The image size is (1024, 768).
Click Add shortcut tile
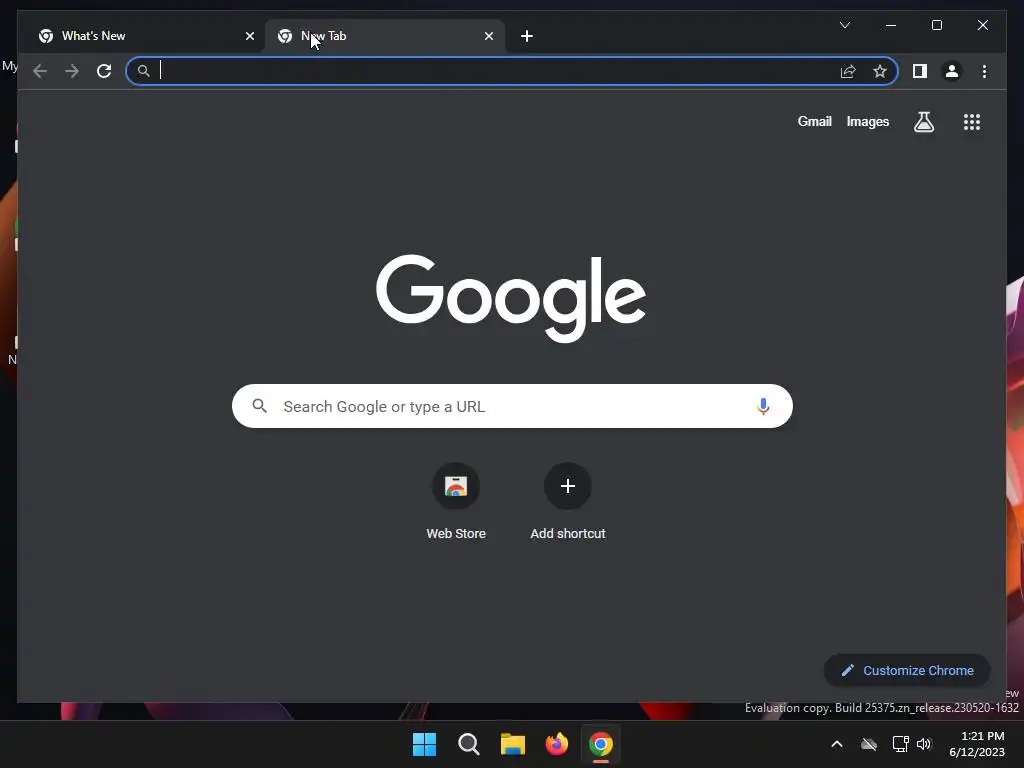click(568, 502)
